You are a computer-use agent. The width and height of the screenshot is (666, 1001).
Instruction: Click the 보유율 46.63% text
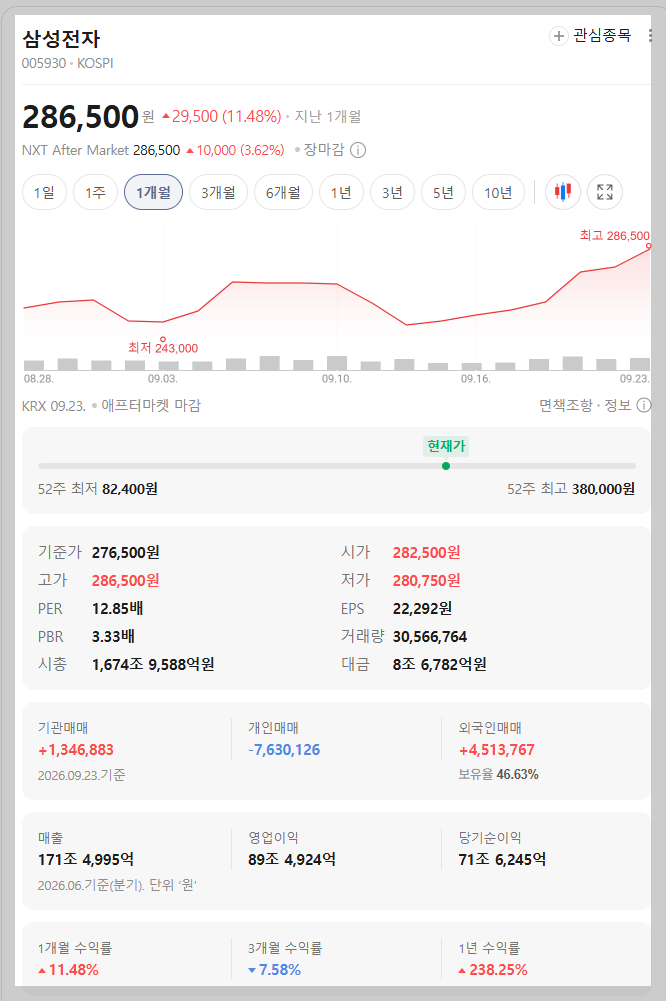coord(499,774)
